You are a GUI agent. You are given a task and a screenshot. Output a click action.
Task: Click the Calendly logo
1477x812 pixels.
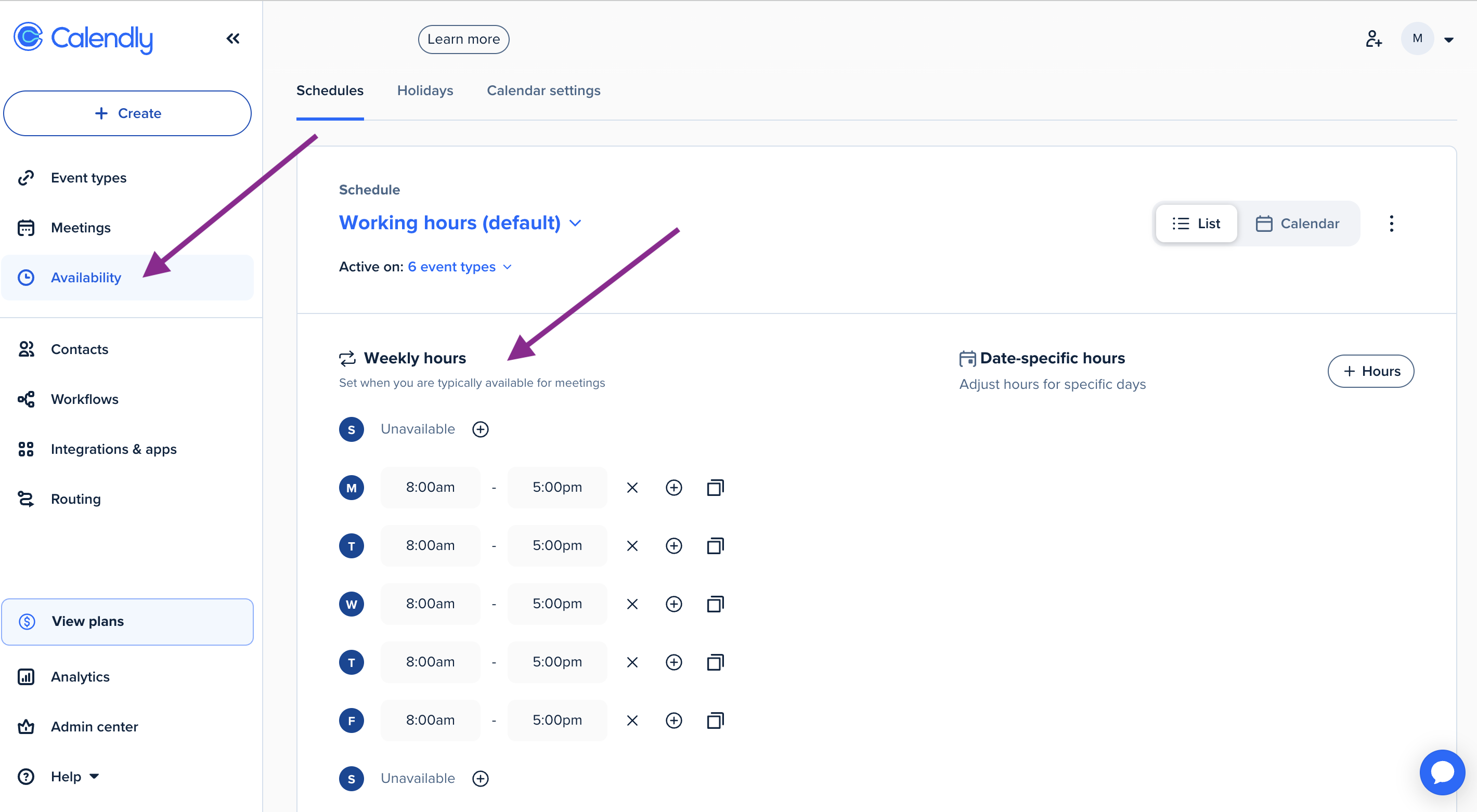(x=84, y=38)
